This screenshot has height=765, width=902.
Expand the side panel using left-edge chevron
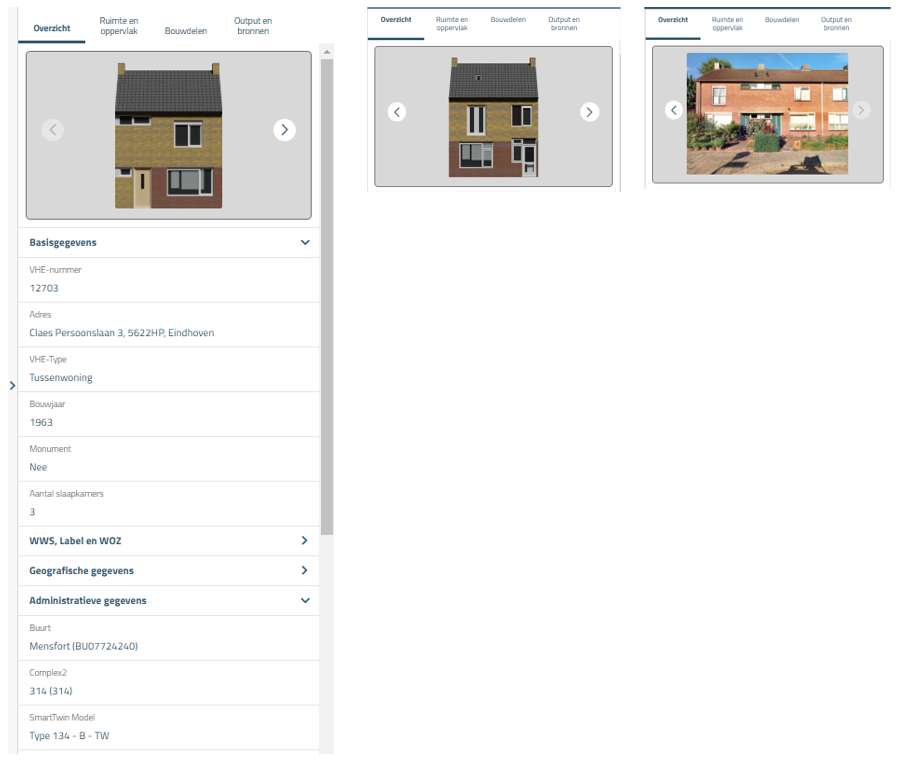pyautogui.click(x=11, y=385)
